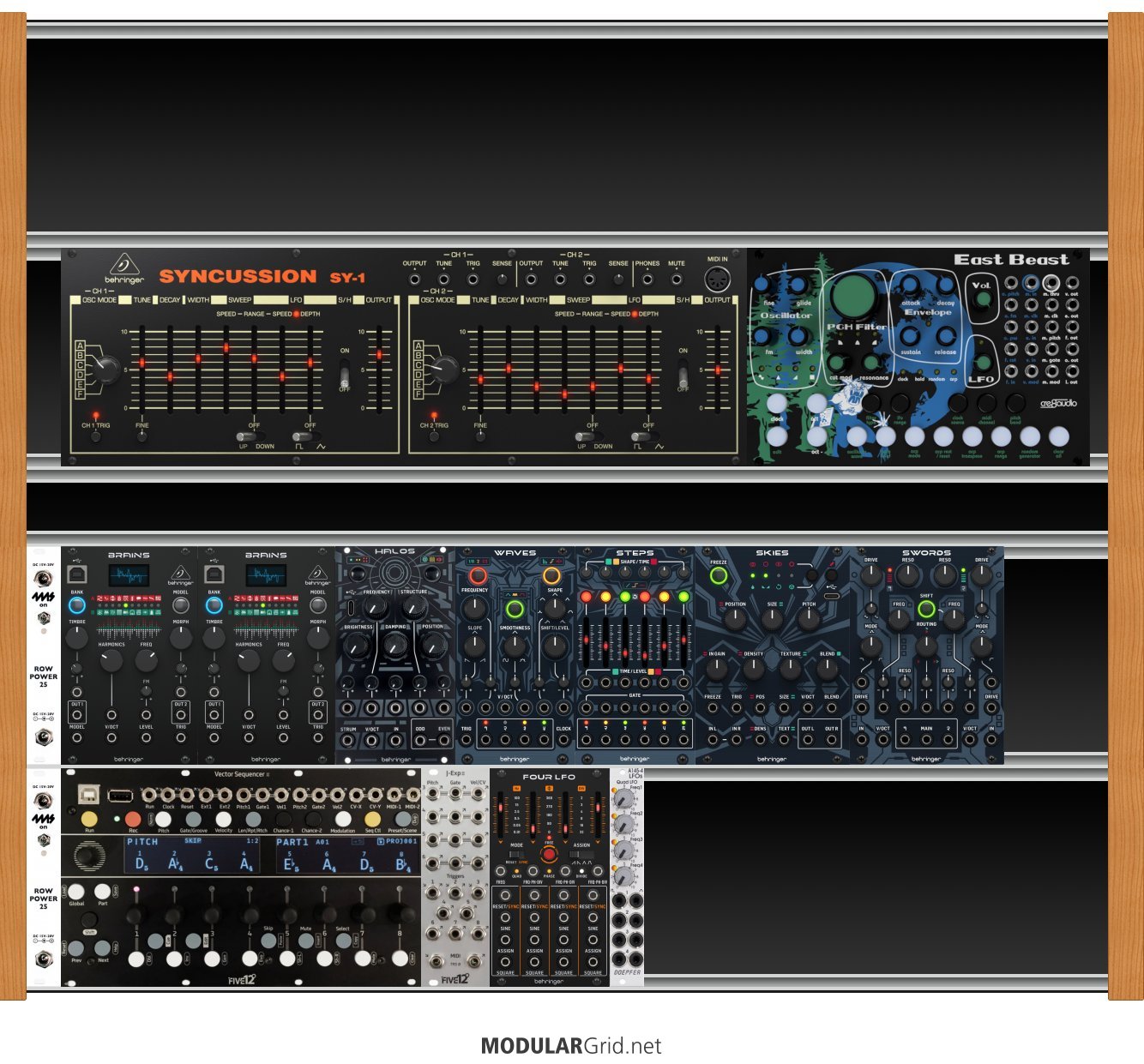Click the Syncussion CH 2 DECAY slider
Image resolution: width=1144 pixels, height=1064 pixels.
(x=509, y=369)
